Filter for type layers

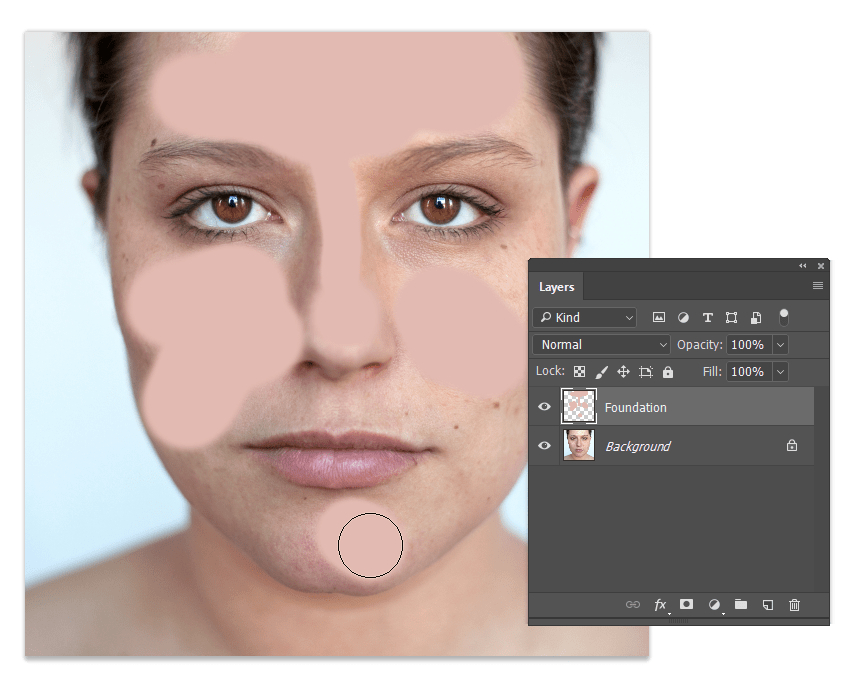707,318
